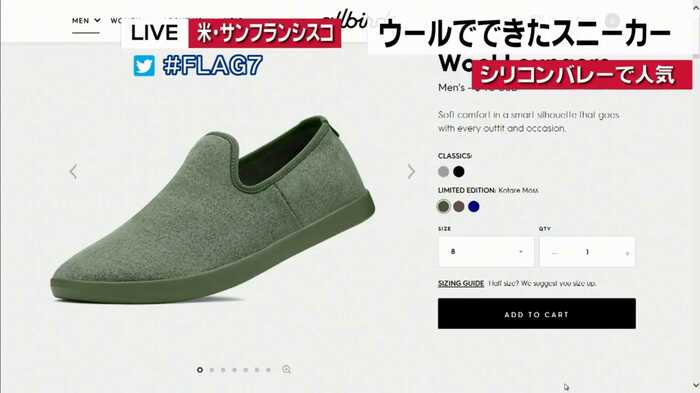Open the image zoom magnifier icon
The height and width of the screenshot is (393, 700).
tap(287, 370)
